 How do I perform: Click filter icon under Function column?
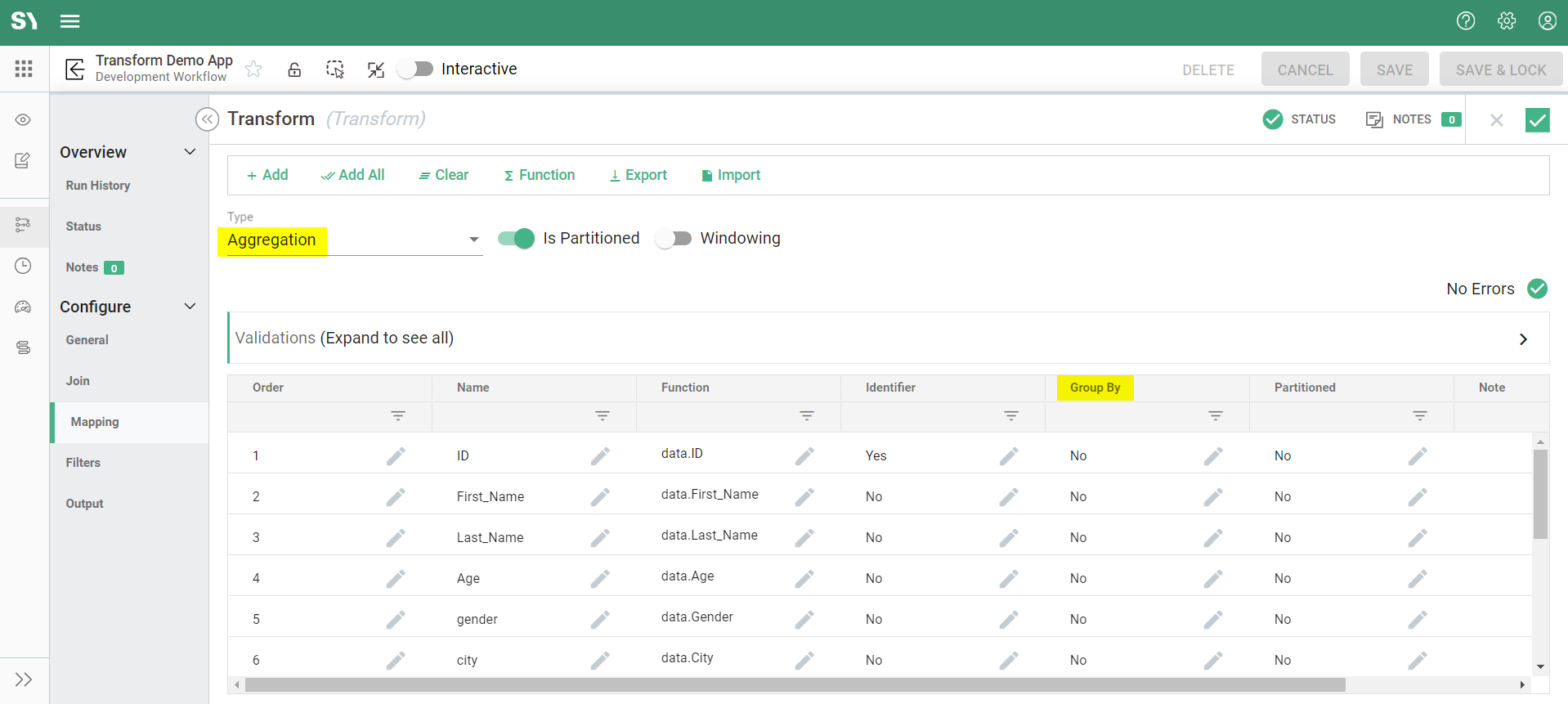click(x=806, y=416)
